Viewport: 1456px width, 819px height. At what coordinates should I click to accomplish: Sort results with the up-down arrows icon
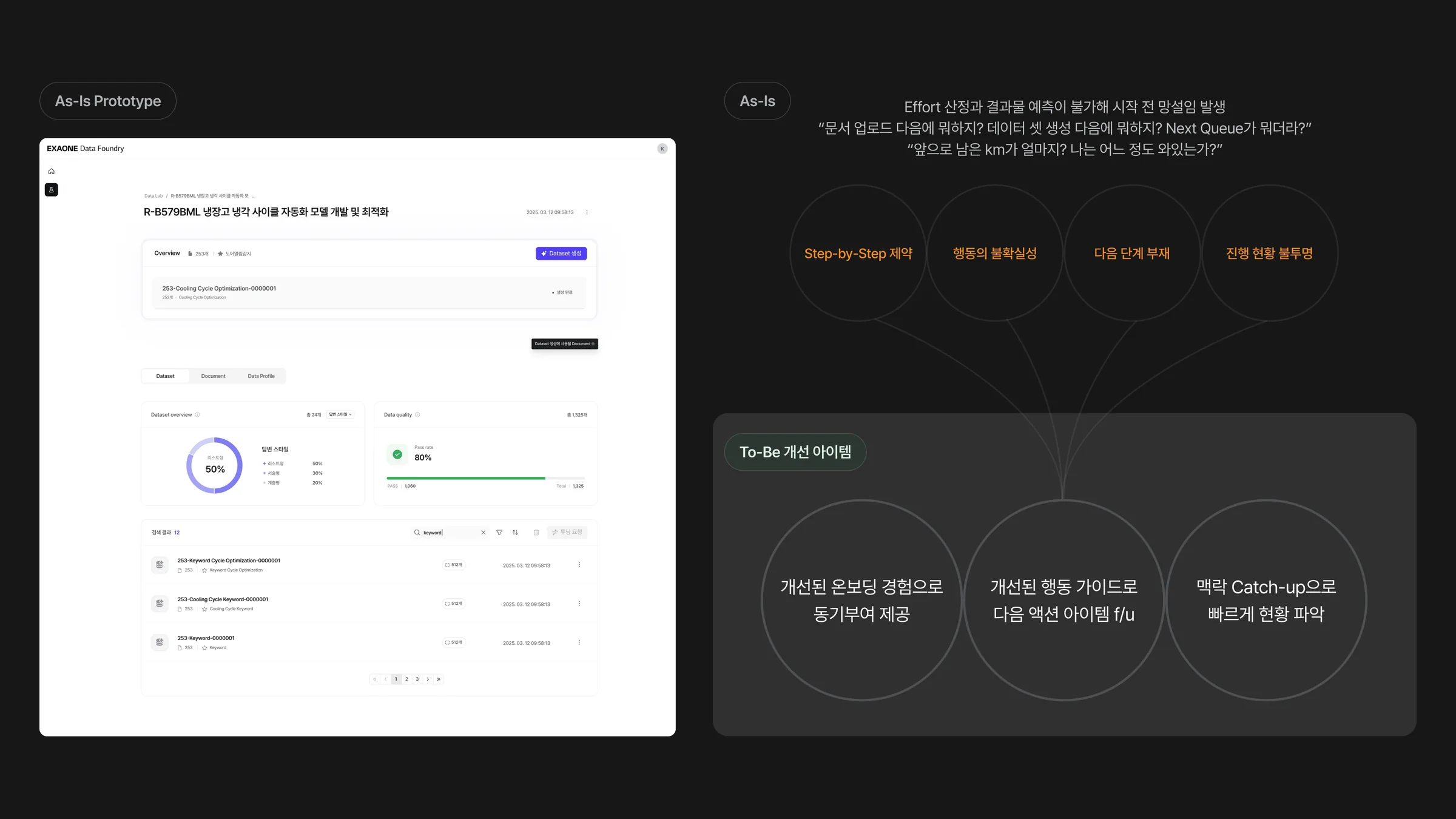click(x=515, y=533)
